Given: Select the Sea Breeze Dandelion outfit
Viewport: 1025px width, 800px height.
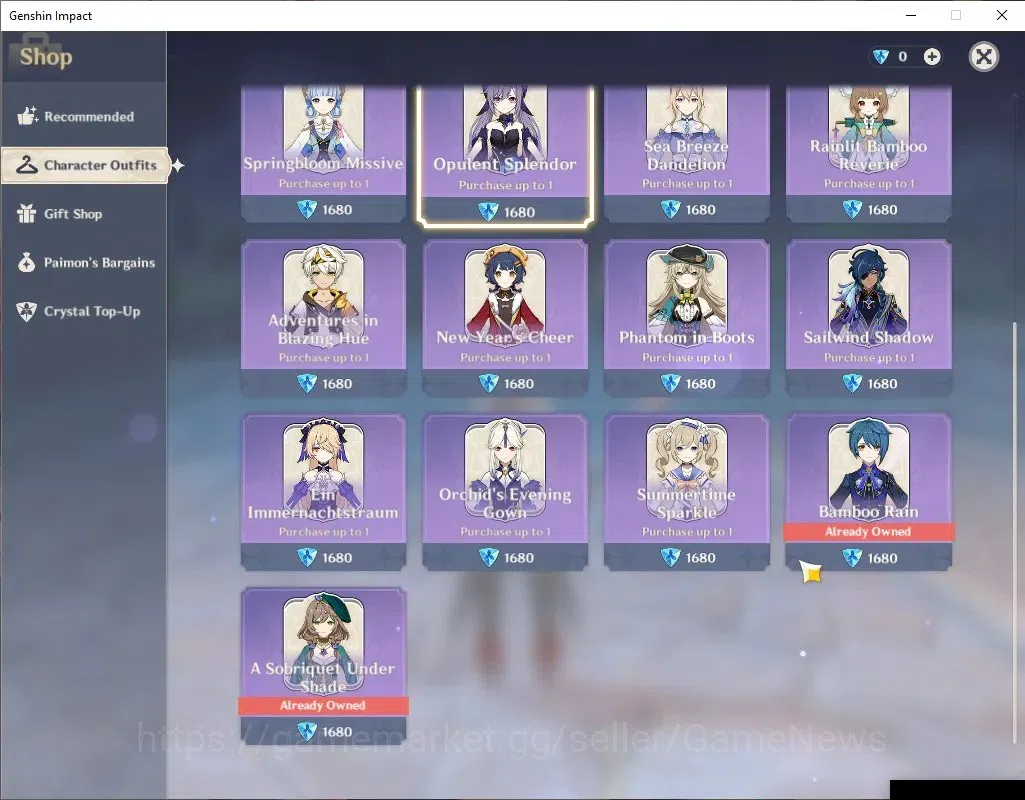Looking at the screenshot, I should pyautogui.click(x=686, y=154).
